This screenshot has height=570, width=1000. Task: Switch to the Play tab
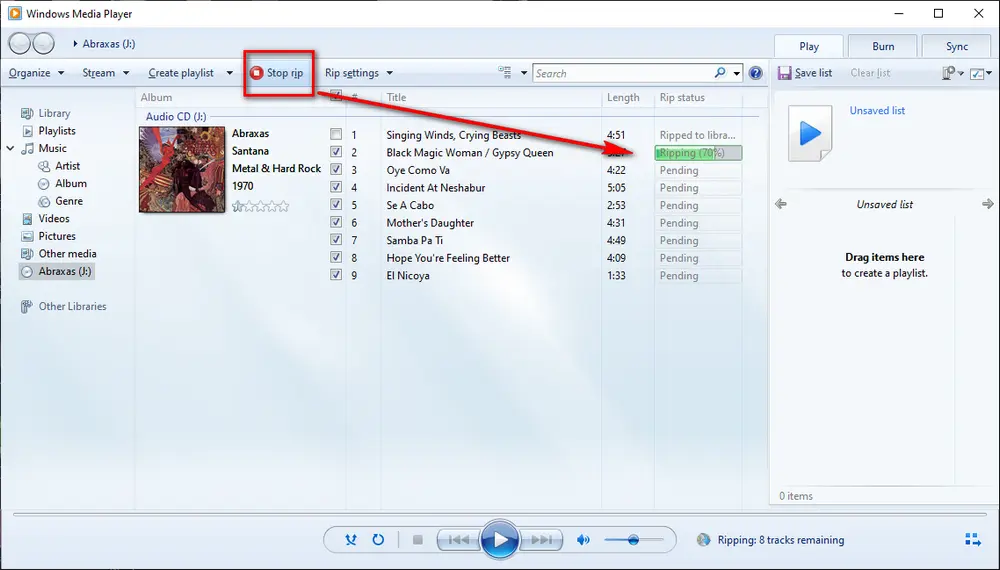point(809,47)
